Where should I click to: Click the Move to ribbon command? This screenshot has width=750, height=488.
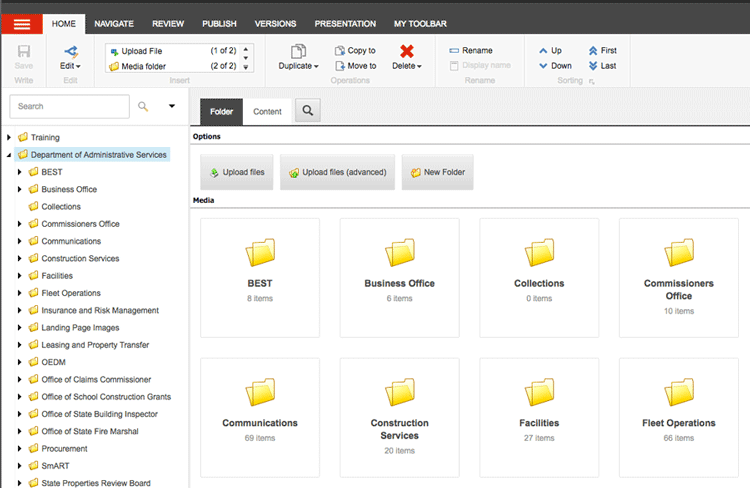[354, 66]
